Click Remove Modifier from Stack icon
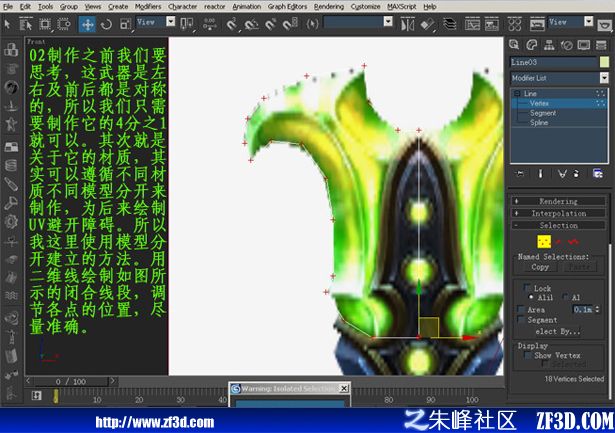The height and width of the screenshot is (433, 615). point(576,173)
